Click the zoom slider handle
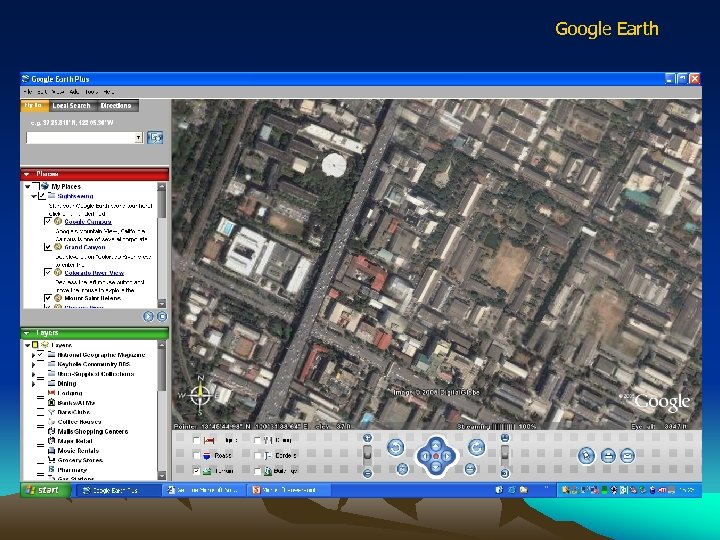Viewport: 720px width, 540px height. tap(367, 452)
